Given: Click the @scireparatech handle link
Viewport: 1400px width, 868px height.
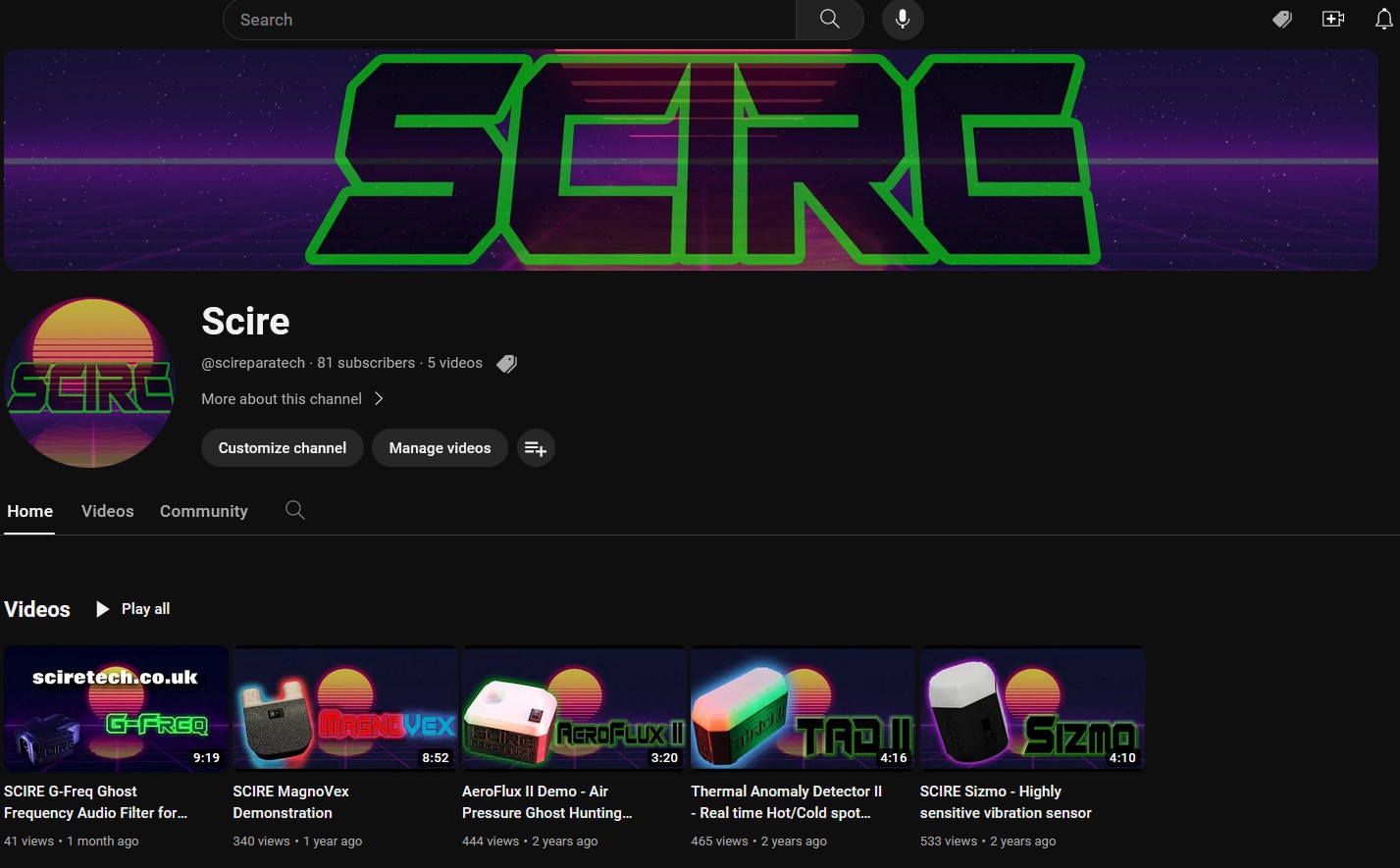Looking at the screenshot, I should pos(253,363).
